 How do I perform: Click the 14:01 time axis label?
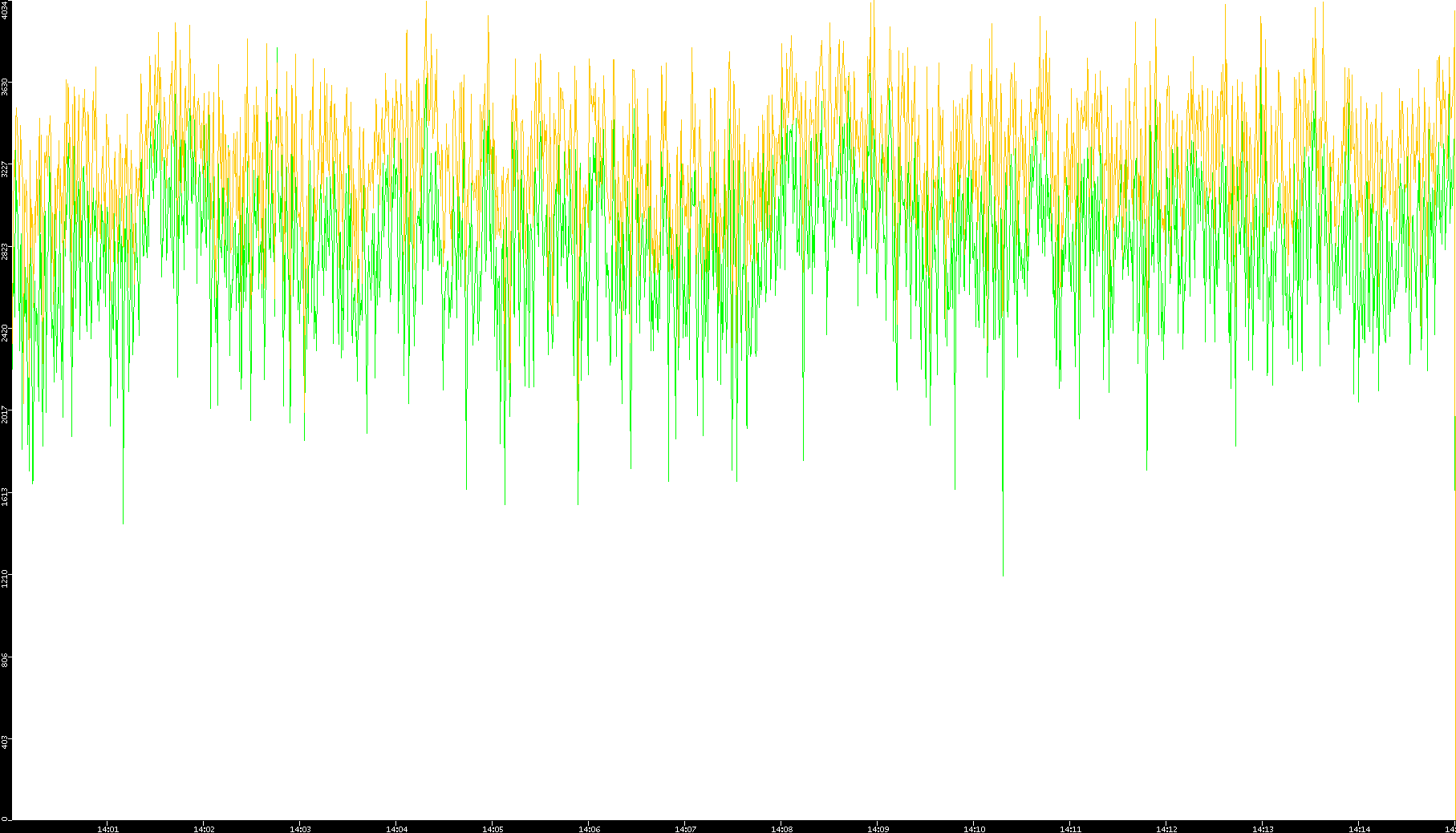[107, 828]
